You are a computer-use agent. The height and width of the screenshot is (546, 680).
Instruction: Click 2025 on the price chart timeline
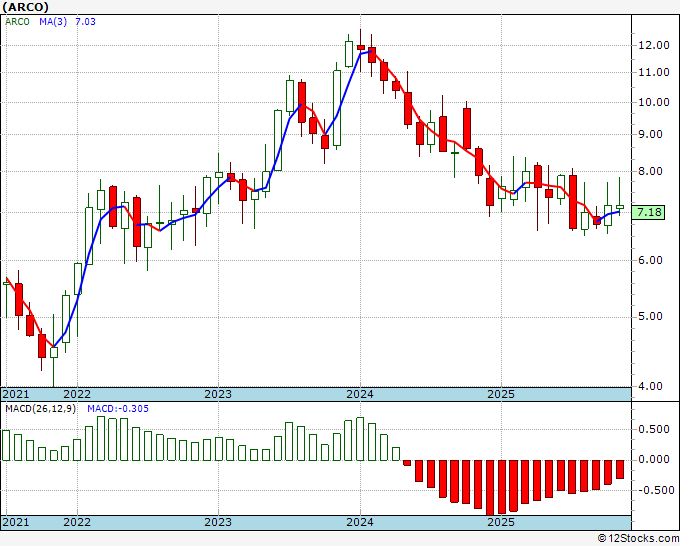(501, 394)
